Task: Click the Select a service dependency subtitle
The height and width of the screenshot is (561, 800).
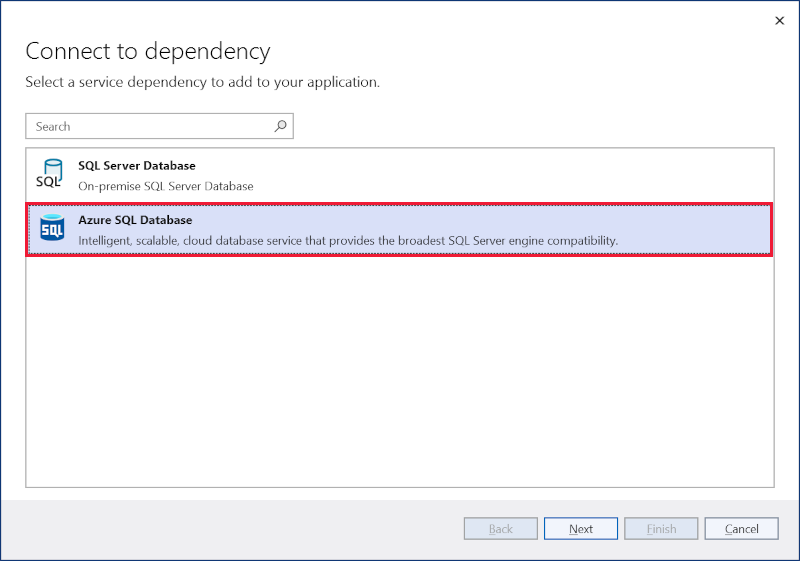Action: (x=202, y=82)
